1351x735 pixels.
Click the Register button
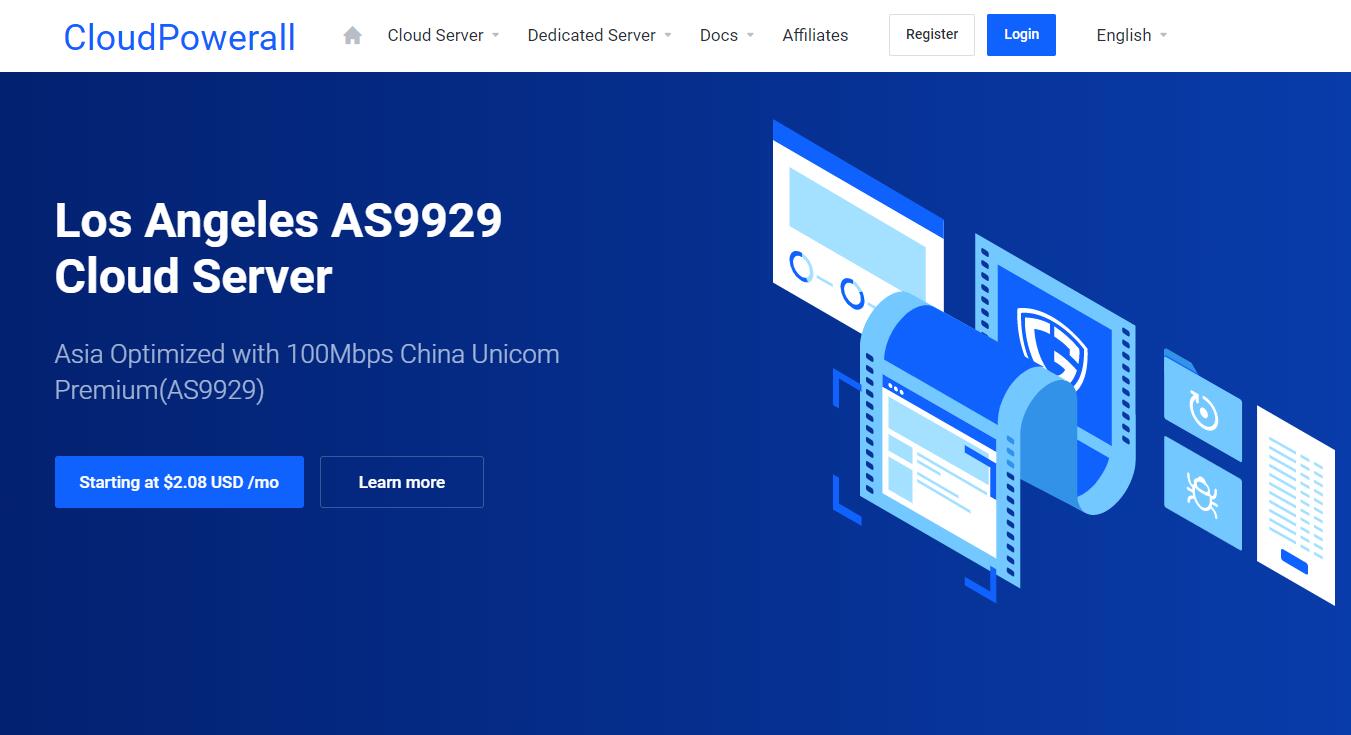[x=932, y=35]
